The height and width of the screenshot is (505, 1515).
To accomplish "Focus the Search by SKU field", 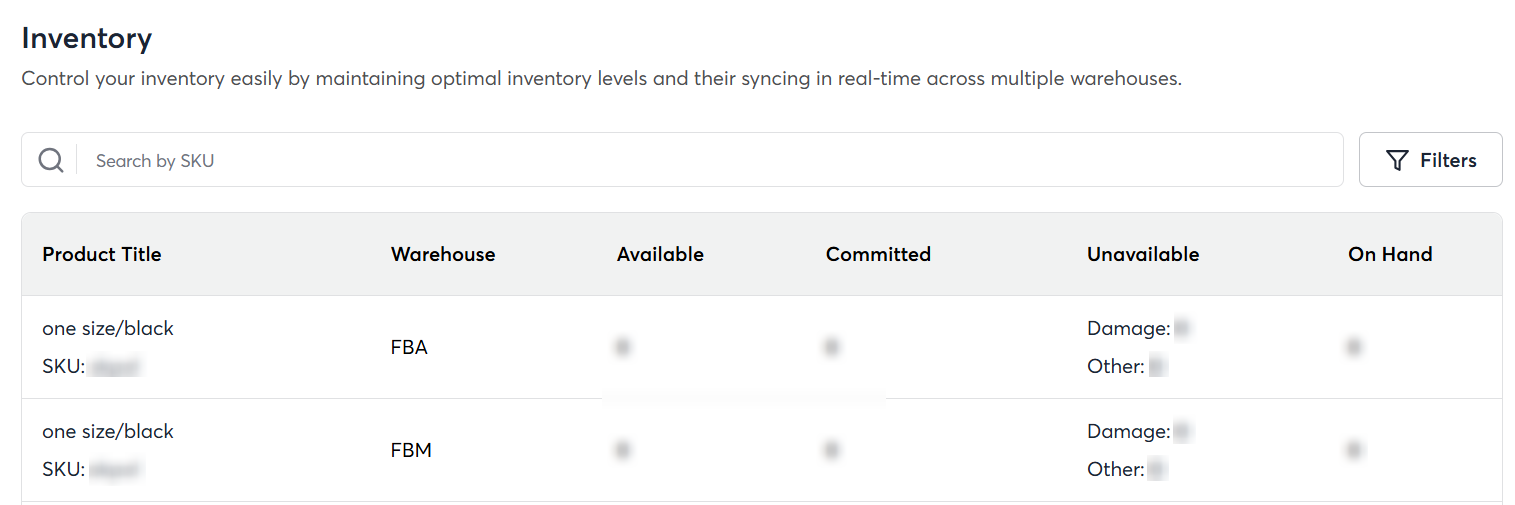I will coord(700,160).
